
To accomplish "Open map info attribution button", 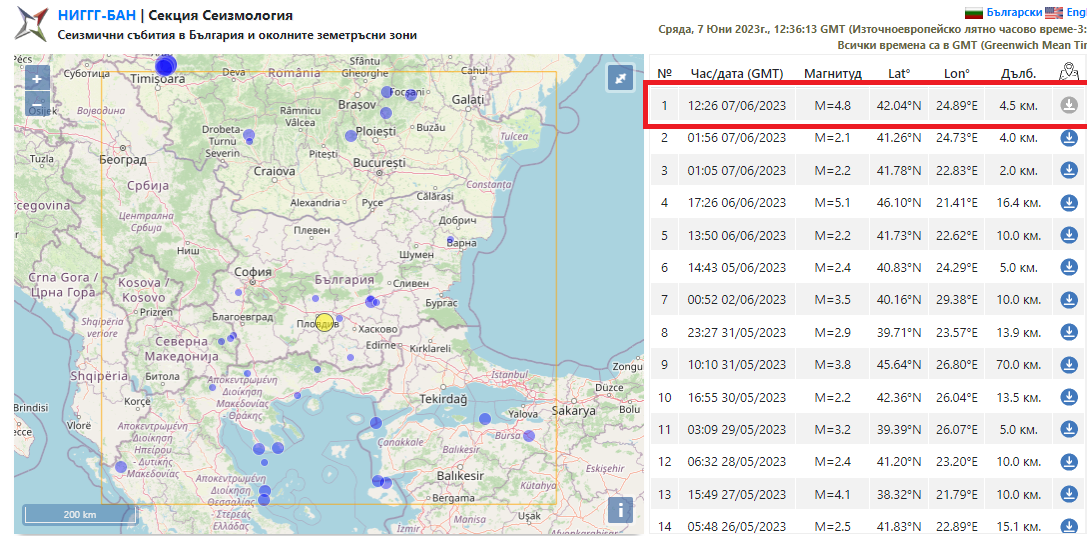I will click(x=620, y=510).
